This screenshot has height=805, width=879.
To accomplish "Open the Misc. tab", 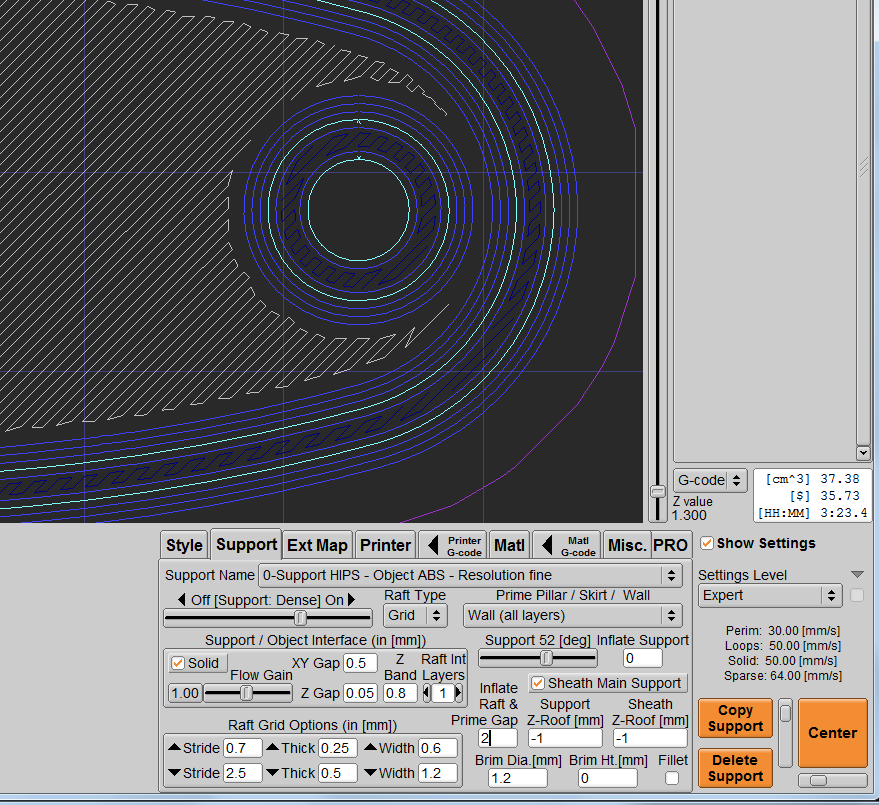I will [x=627, y=545].
